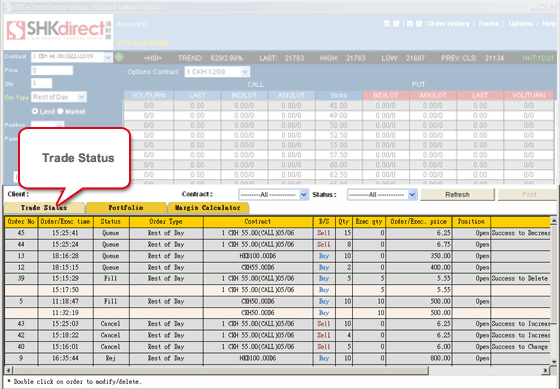
Task: Click the right arrow of horizontal scrollbar
Action: tap(545, 370)
